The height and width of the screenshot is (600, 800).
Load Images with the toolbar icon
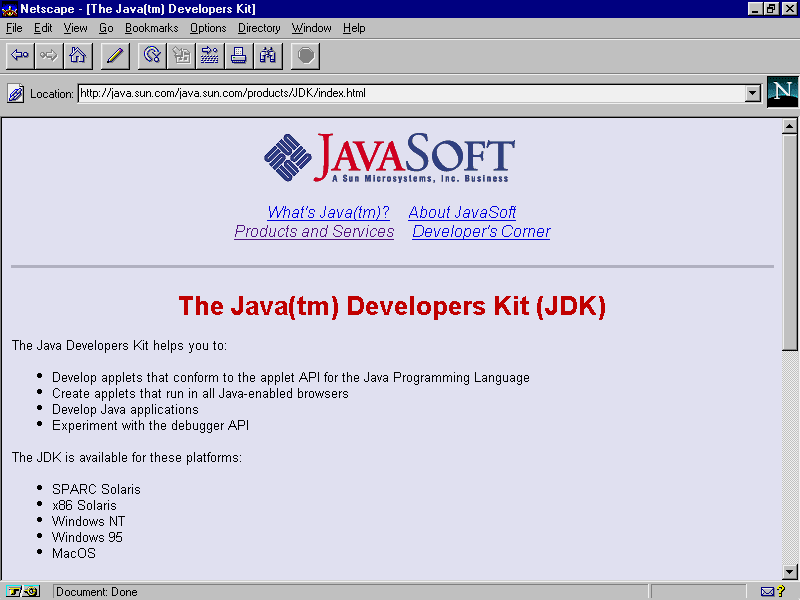click(x=180, y=55)
